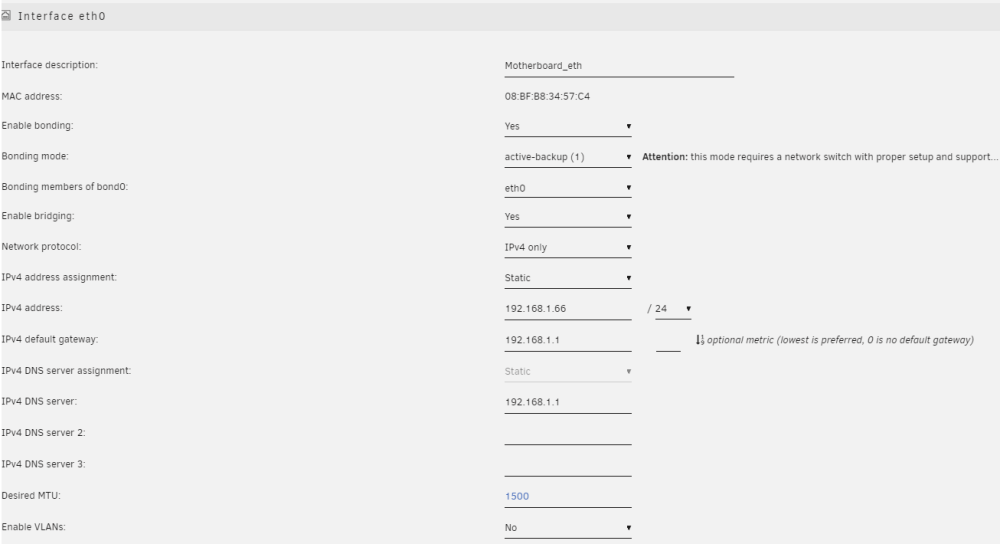Click the Enable bridging label
This screenshot has width=1000, height=544.
pyautogui.click(x=38, y=216)
